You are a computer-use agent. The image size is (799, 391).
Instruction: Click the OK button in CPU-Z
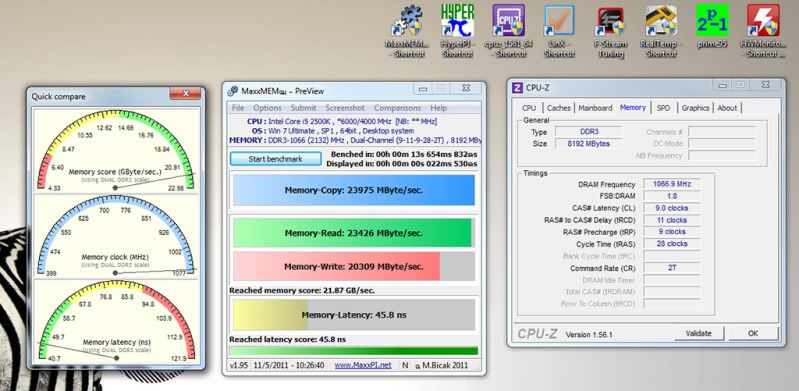point(753,333)
